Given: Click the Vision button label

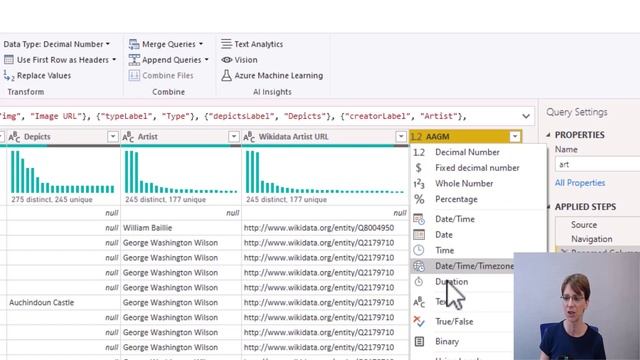Looking at the screenshot, I should coord(246,60).
